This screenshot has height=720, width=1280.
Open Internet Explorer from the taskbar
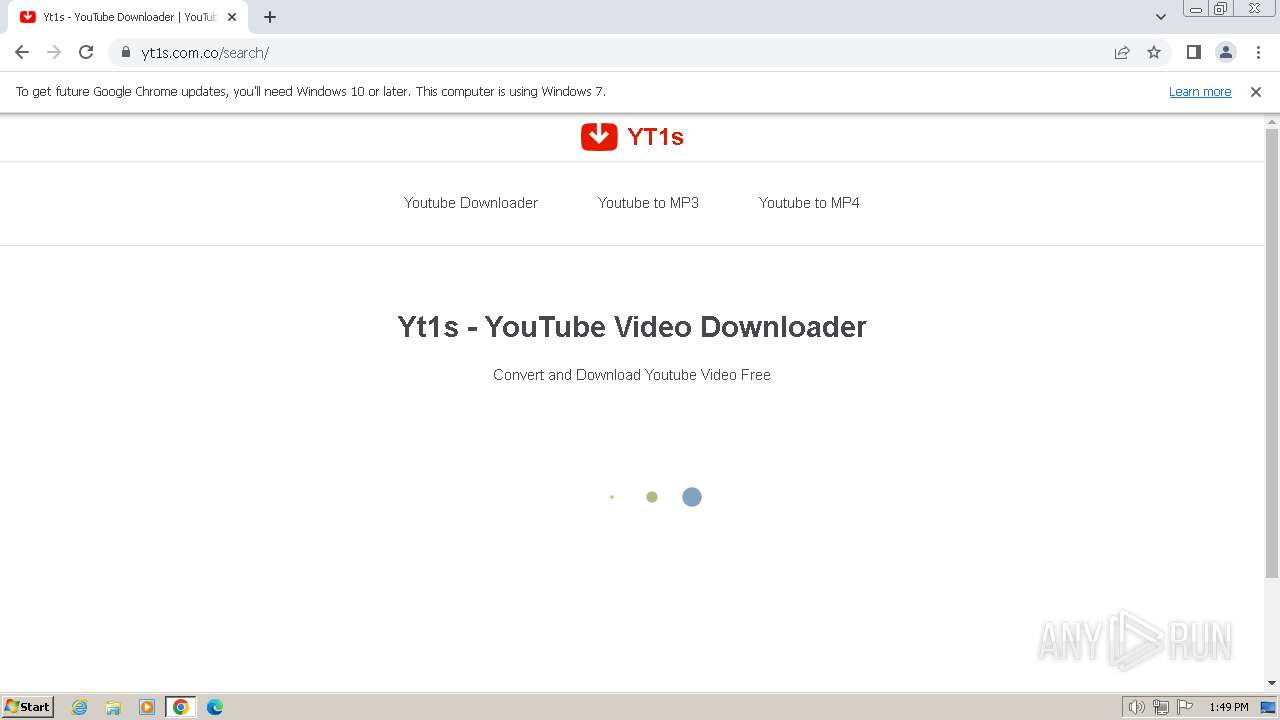point(80,707)
